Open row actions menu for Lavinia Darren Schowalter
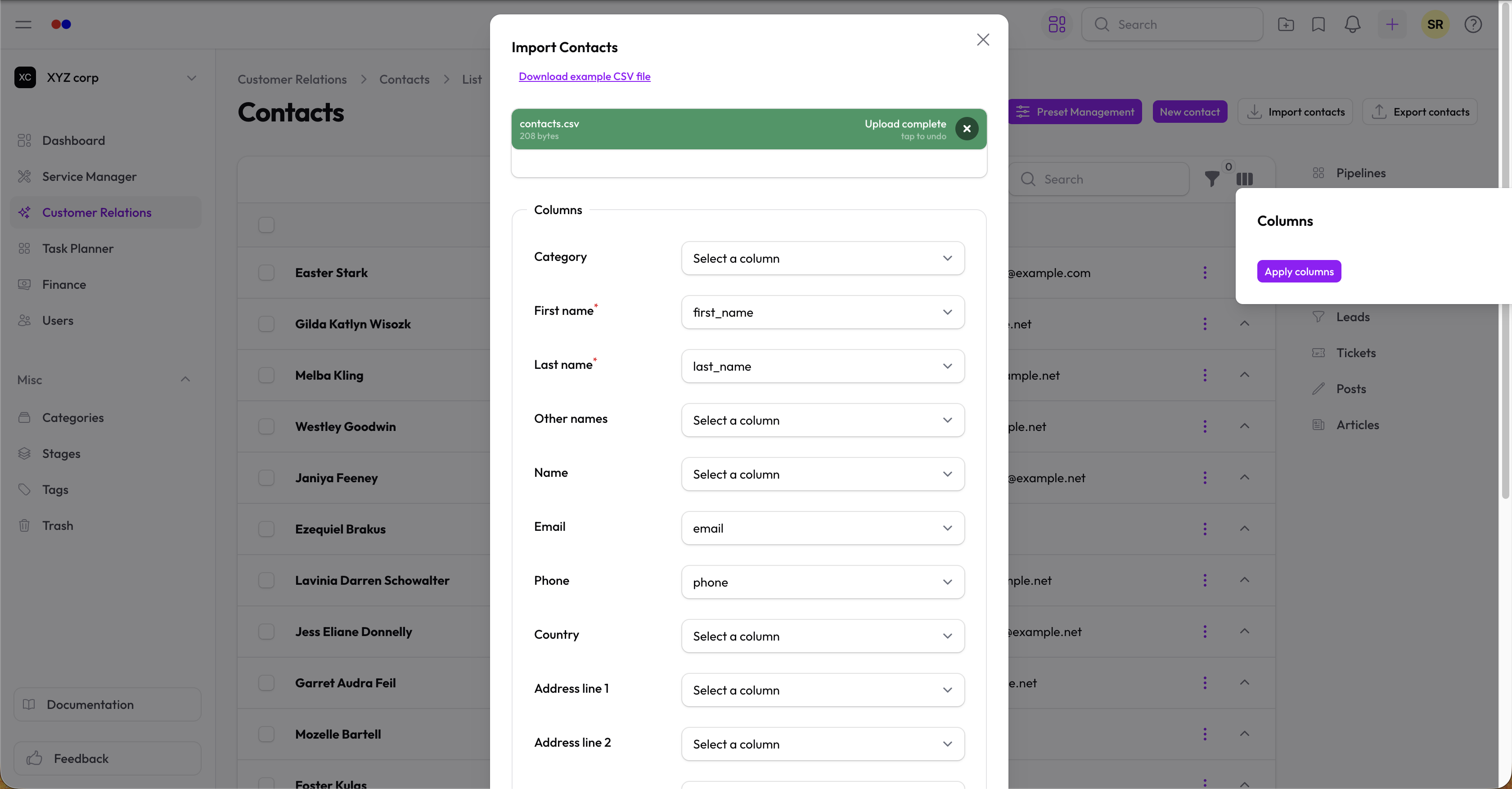This screenshot has width=1512, height=789. click(x=1205, y=580)
